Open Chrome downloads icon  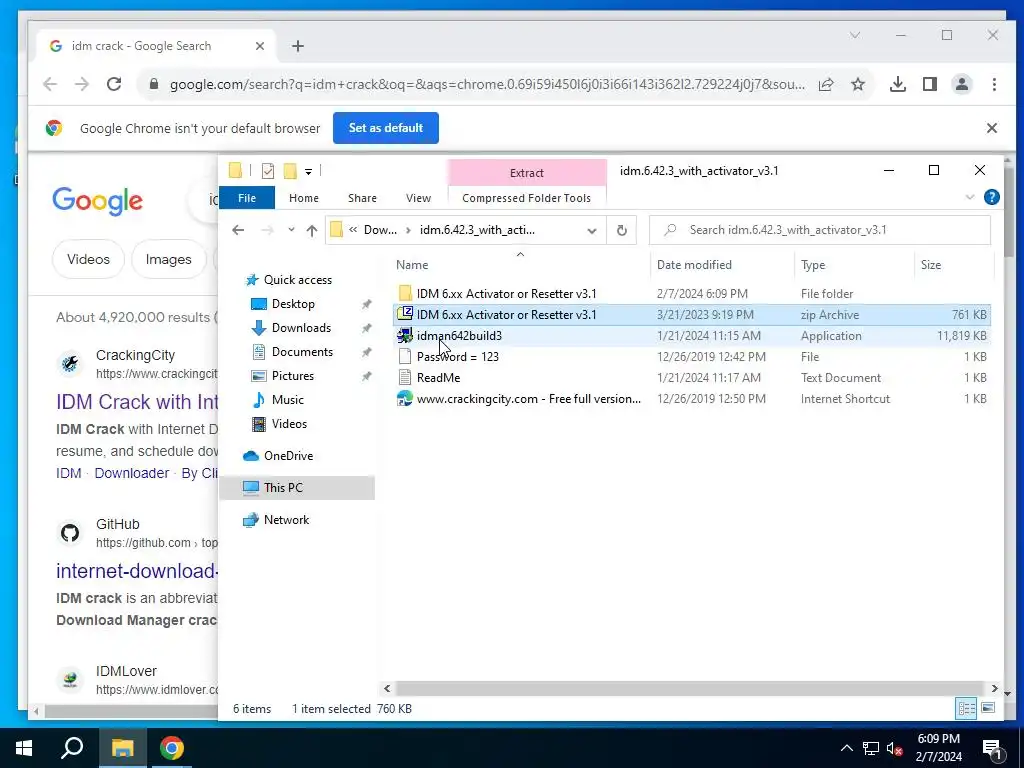[x=898, y=84]
